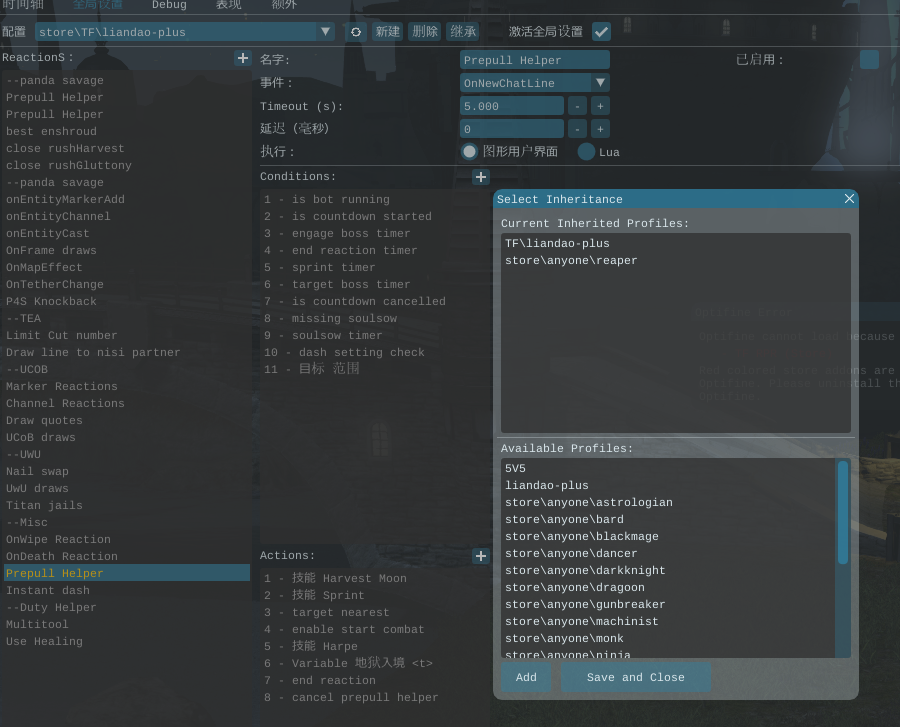
Task: Add a new reaction with the plus icon
Action: [x=242, y=58]
